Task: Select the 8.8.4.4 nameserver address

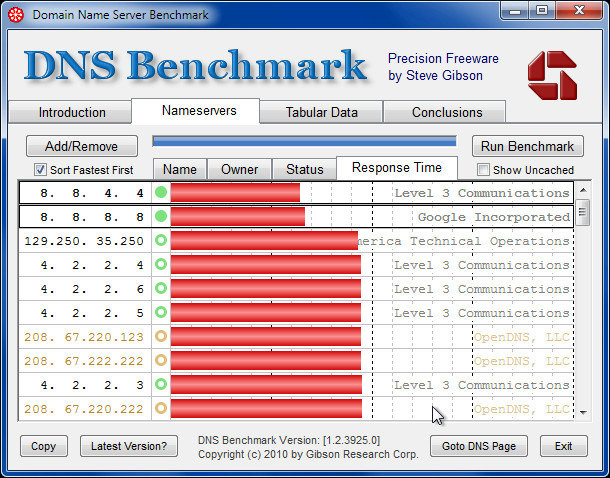Action: pos(92,193)
